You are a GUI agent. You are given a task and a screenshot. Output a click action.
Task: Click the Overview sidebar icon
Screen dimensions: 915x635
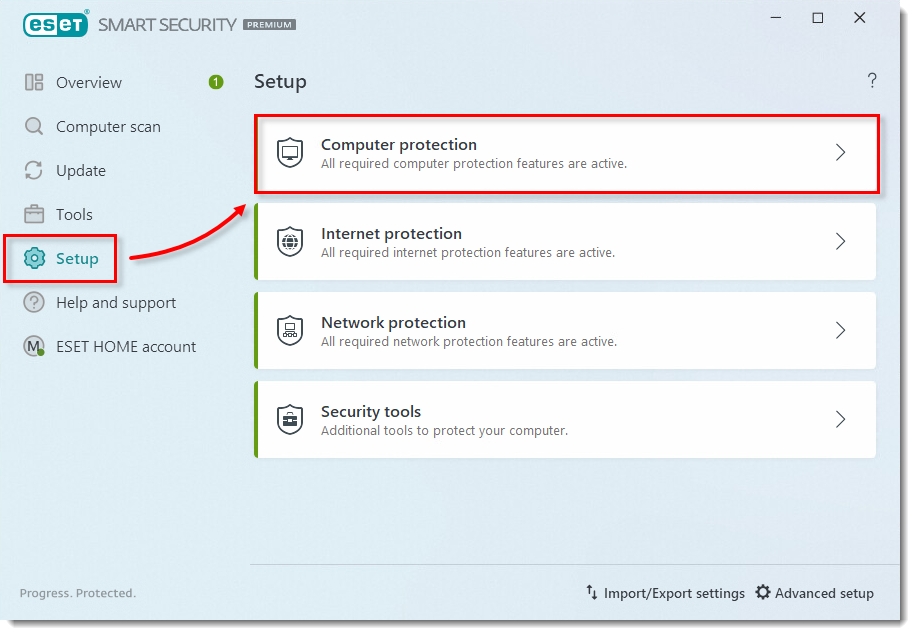point(34,83)
